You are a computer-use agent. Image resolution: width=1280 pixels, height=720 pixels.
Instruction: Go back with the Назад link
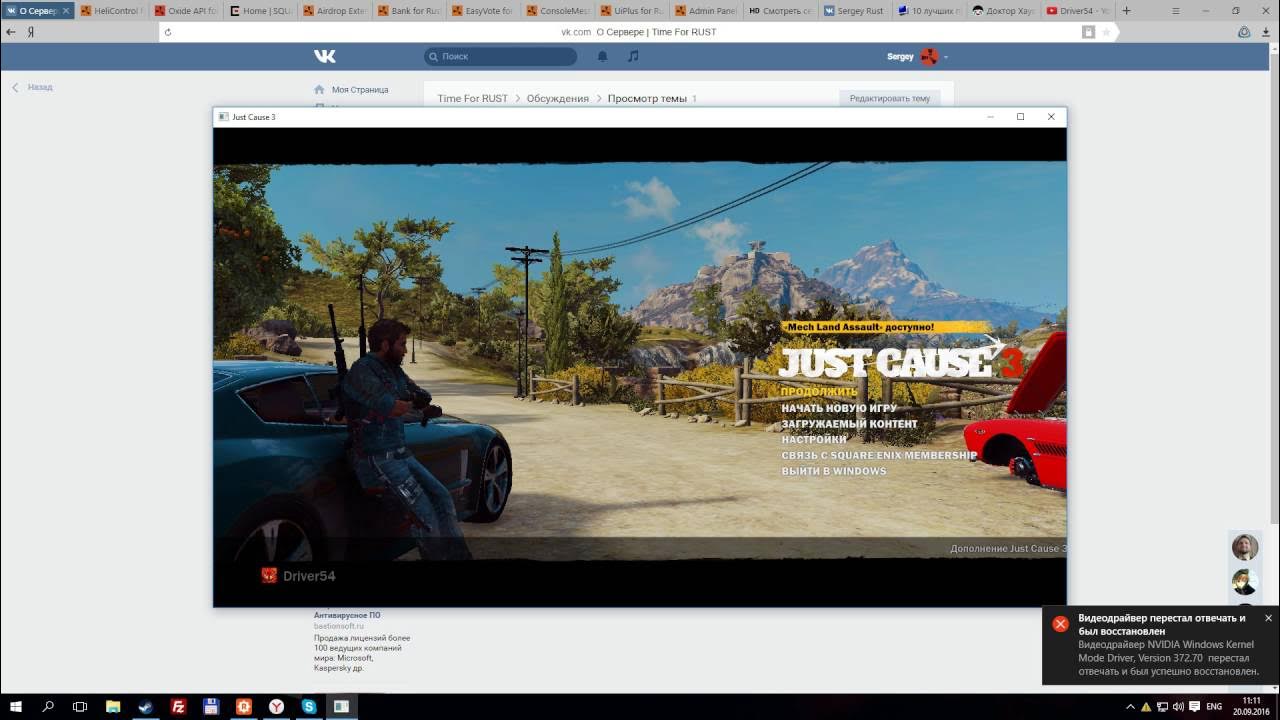[x=32, y=87]
